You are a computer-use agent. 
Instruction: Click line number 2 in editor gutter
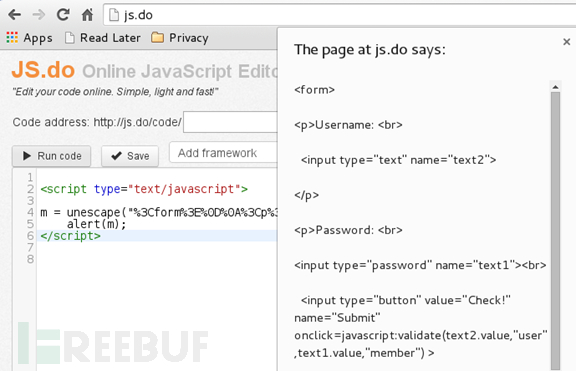coord(30,189)
